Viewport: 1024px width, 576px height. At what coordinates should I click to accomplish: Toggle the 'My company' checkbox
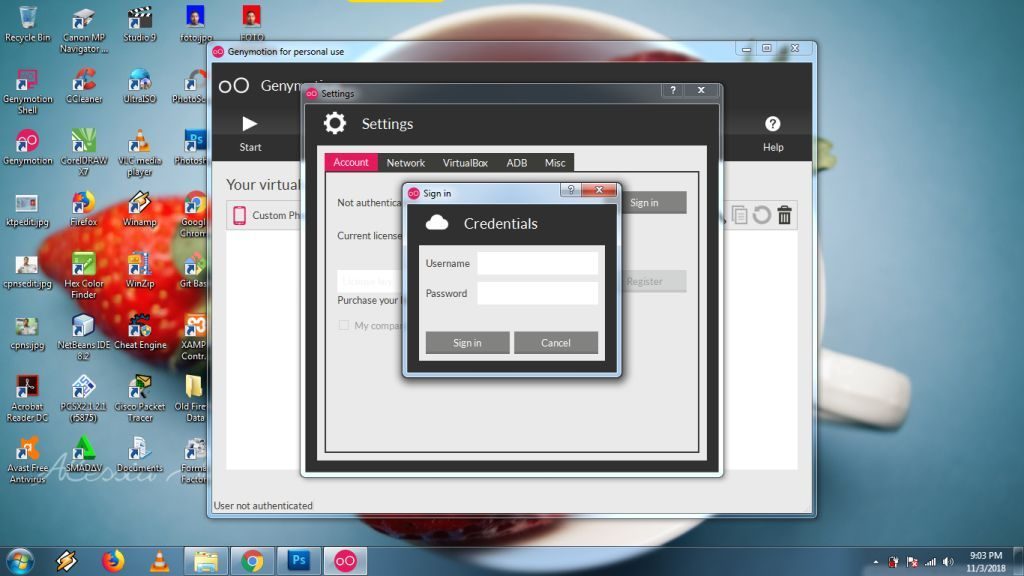[344, 325]
